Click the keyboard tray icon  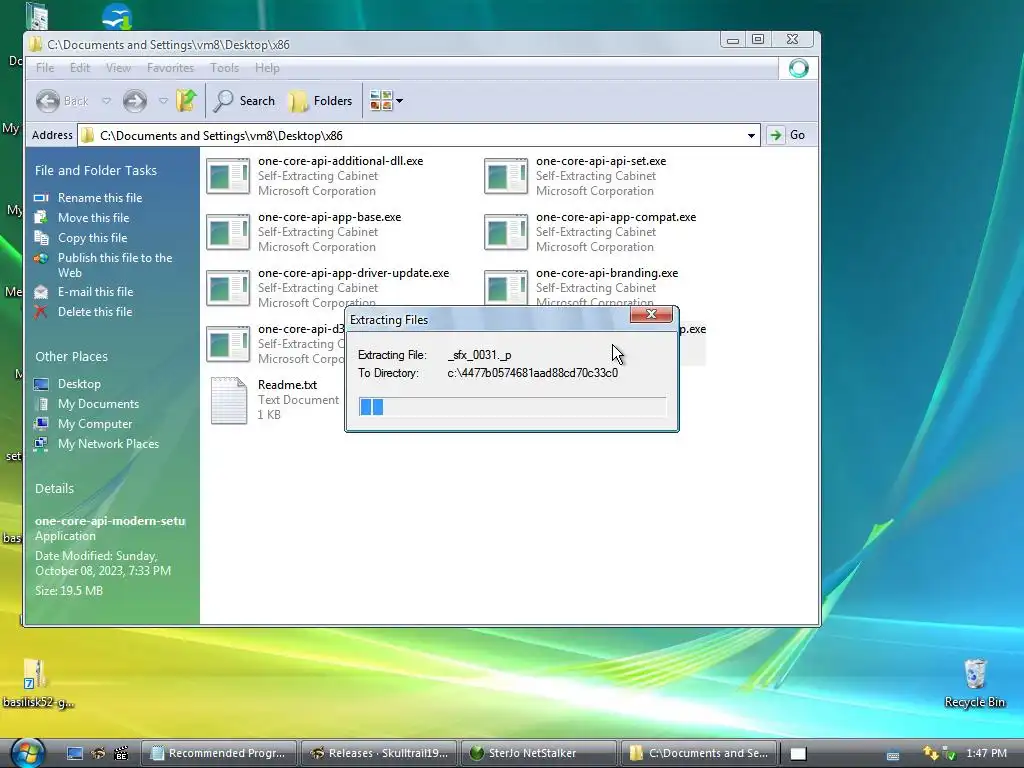click(x=893, y=754)
